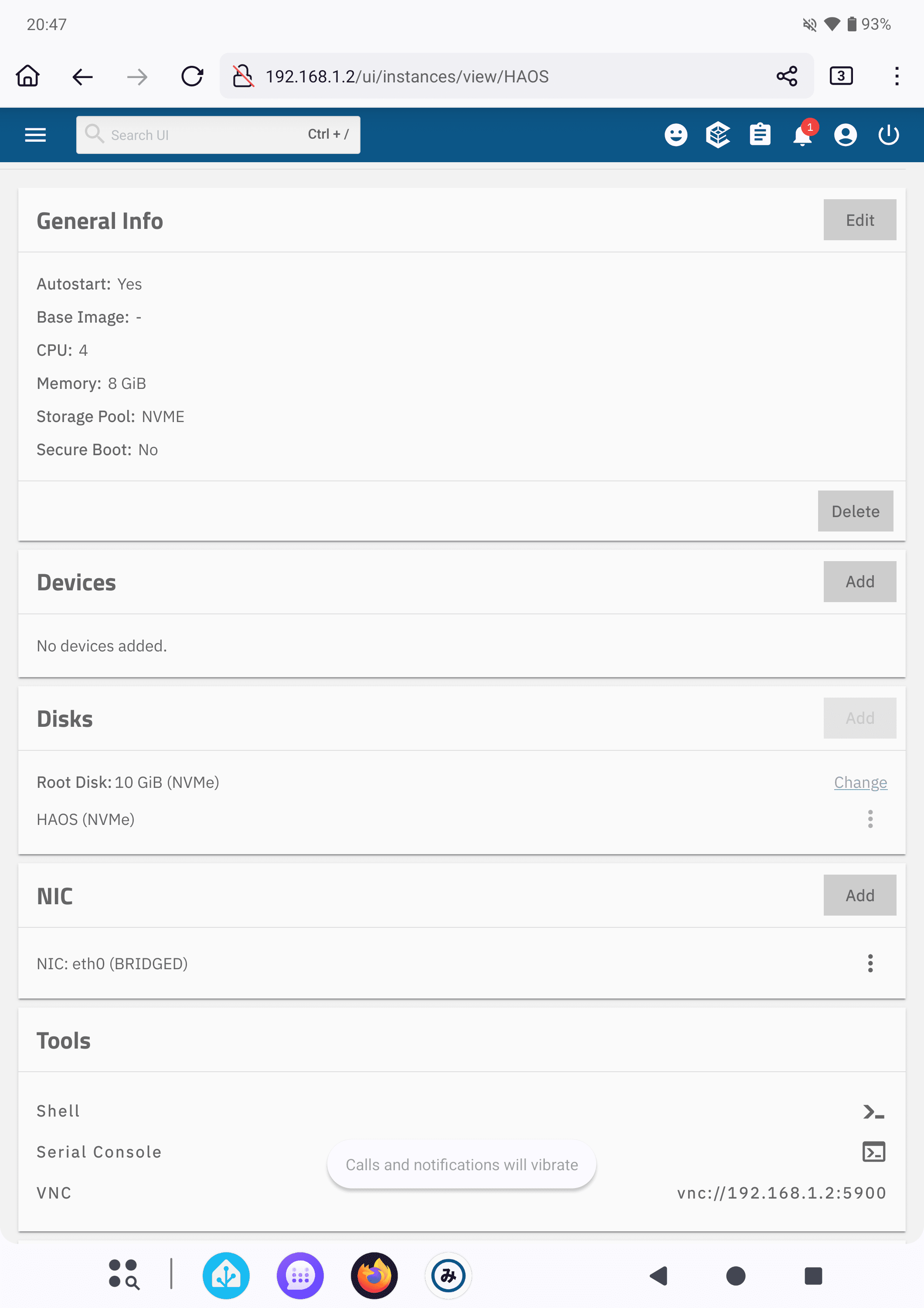Open Firefox from the taskbar
The image size is (924, 1308).
click(374, 1276)
